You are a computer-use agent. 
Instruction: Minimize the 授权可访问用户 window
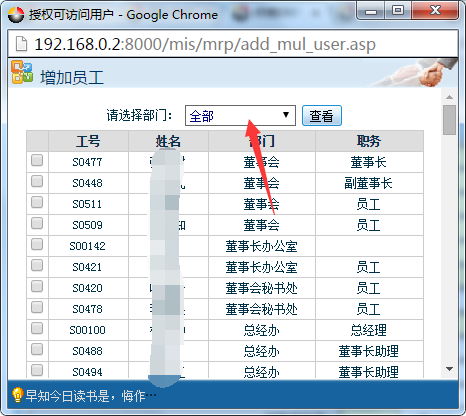tap(371, 11)
